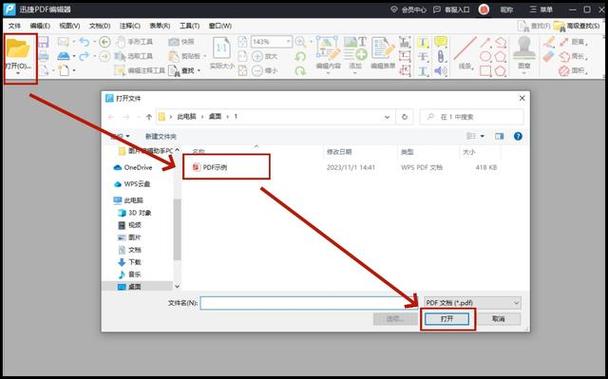Click the 取消 cancel button

(x=499, y=319)
